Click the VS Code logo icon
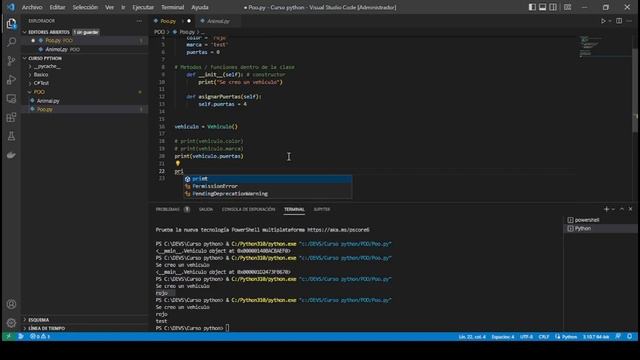 (x=11, y=7)
